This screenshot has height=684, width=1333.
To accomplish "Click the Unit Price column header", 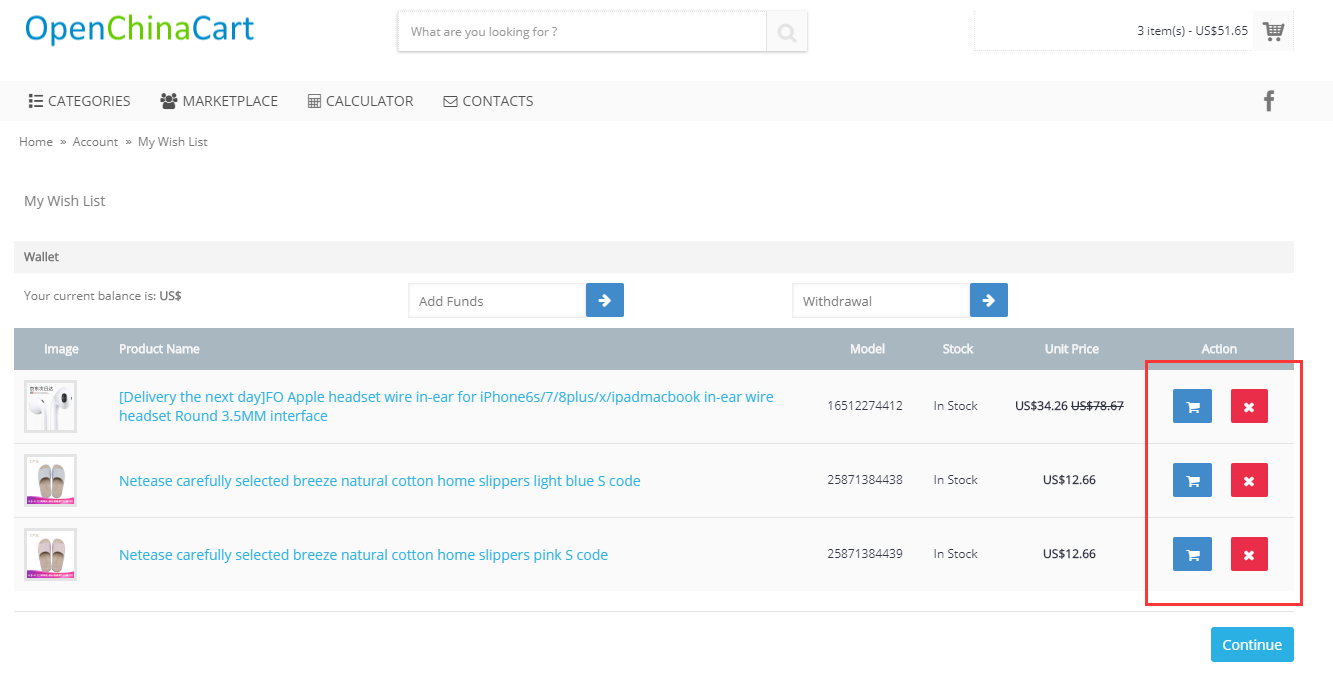I will click(1072, 349).
